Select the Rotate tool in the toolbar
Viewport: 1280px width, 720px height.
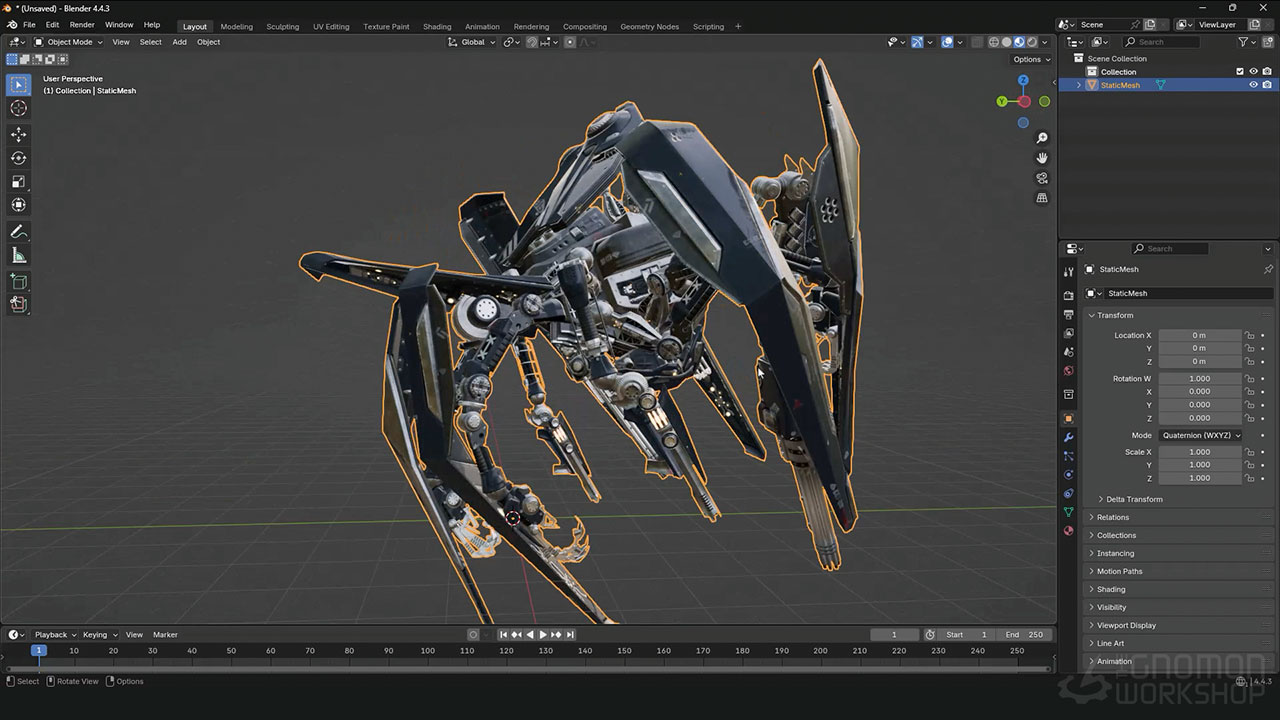tap(18, 158)
